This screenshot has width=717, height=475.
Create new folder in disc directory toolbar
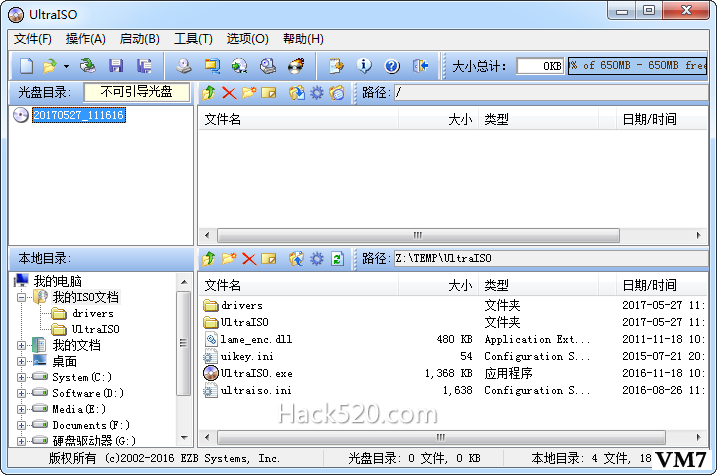[249, 93]
